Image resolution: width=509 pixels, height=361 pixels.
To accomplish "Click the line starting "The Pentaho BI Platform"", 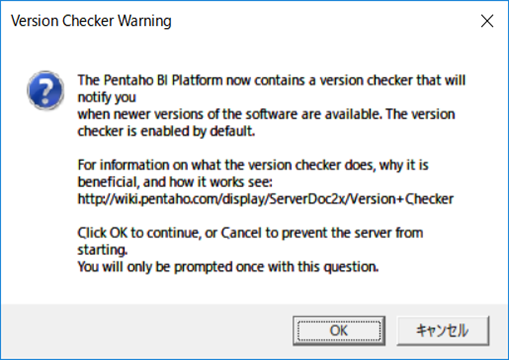I will click(271, 80).
